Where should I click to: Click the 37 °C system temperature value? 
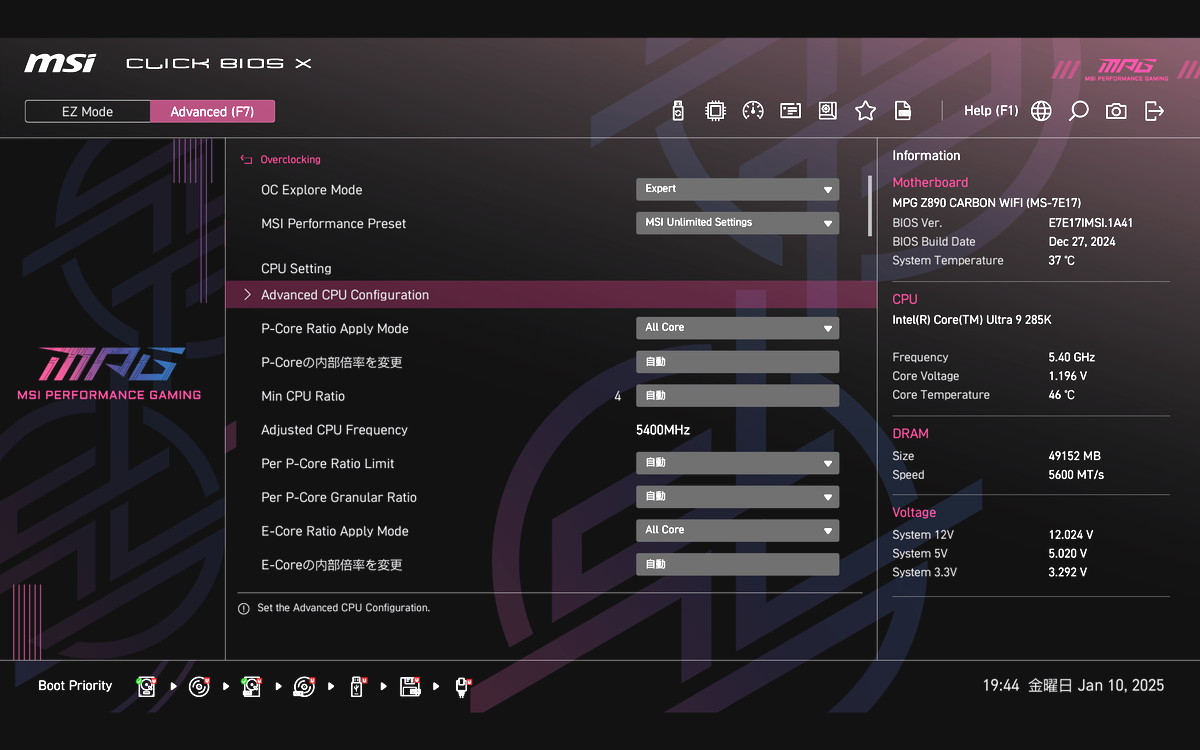click(1062, 261)
